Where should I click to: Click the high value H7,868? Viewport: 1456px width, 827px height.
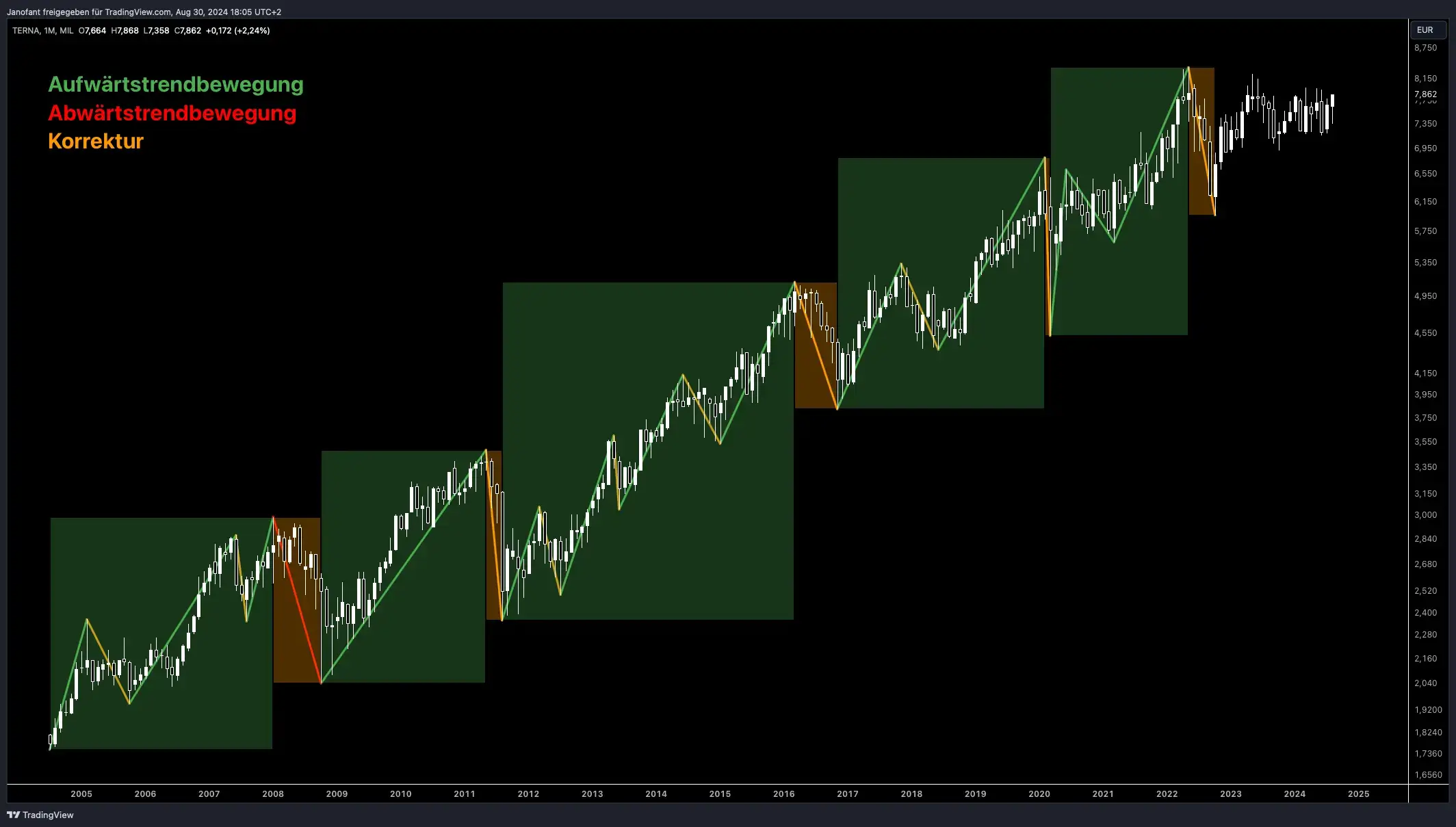125,31
